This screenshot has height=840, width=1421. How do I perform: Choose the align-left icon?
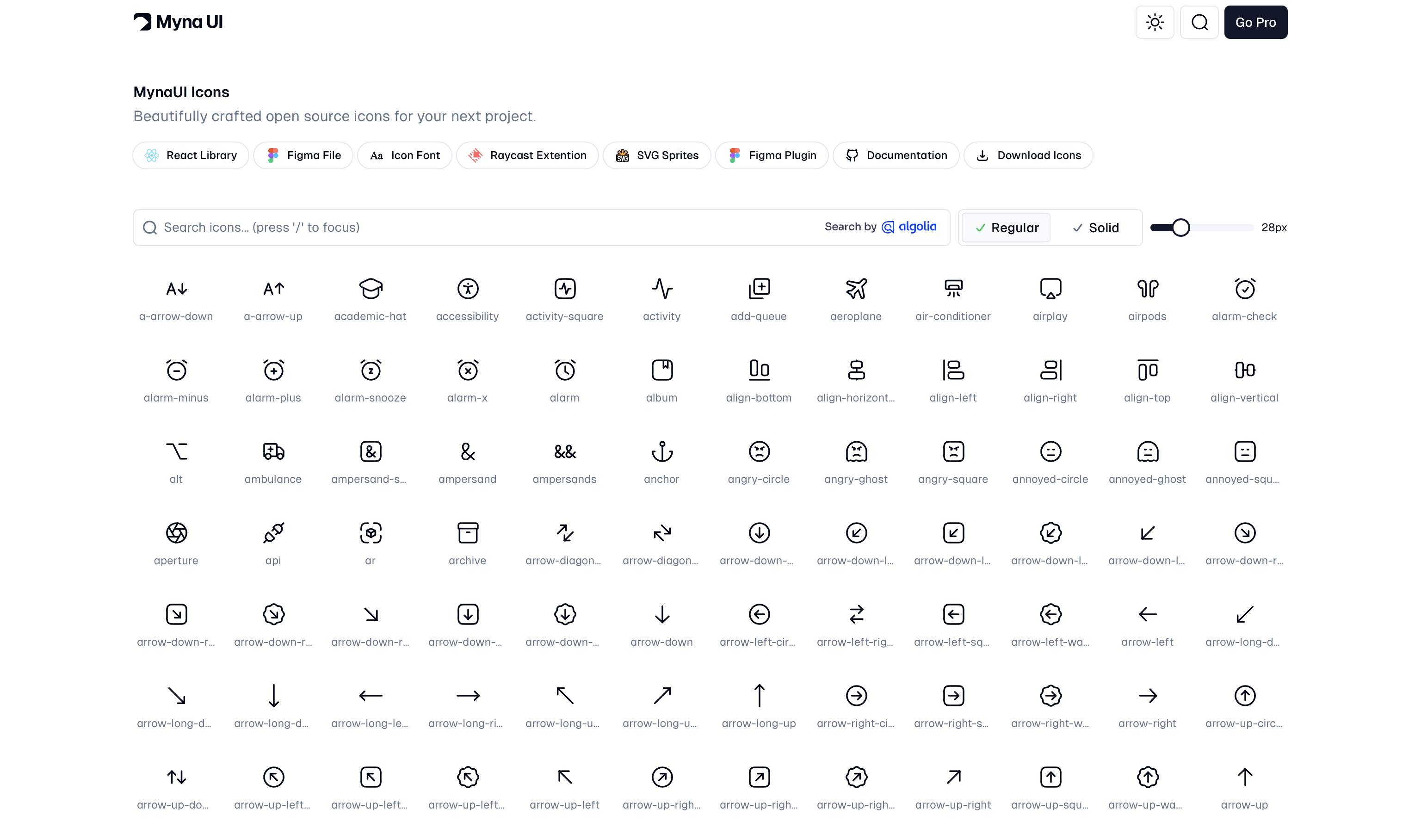[x=953, y=370]
